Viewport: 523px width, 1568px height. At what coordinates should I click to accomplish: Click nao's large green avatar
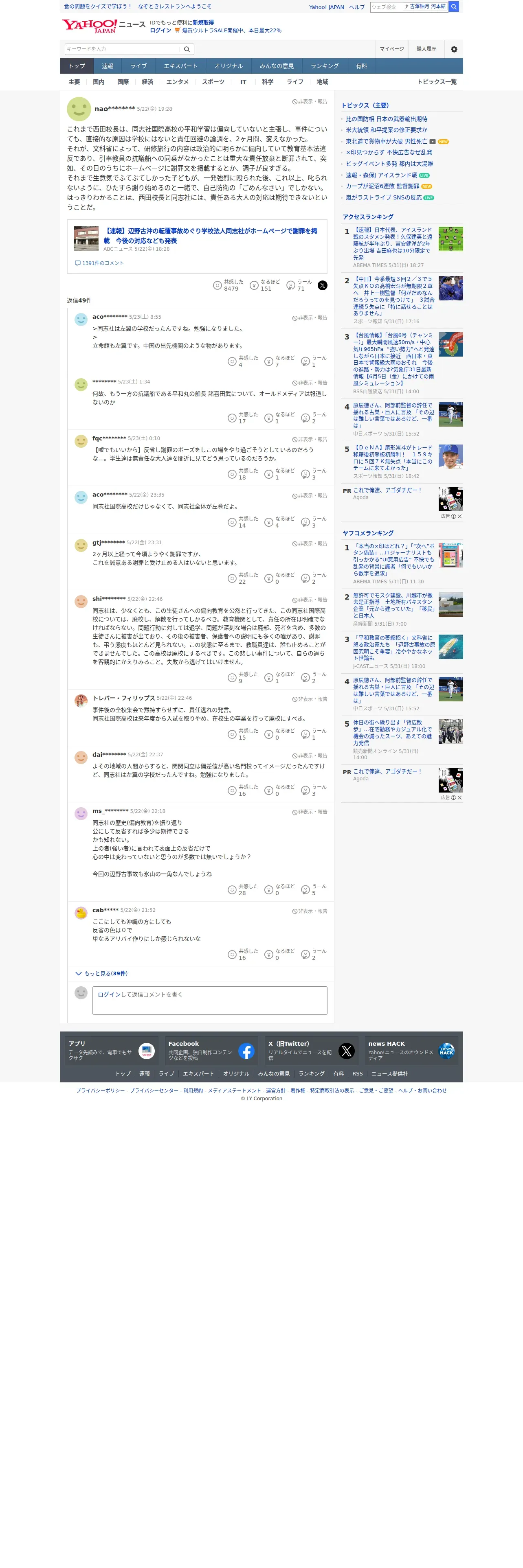click(79, 109)
